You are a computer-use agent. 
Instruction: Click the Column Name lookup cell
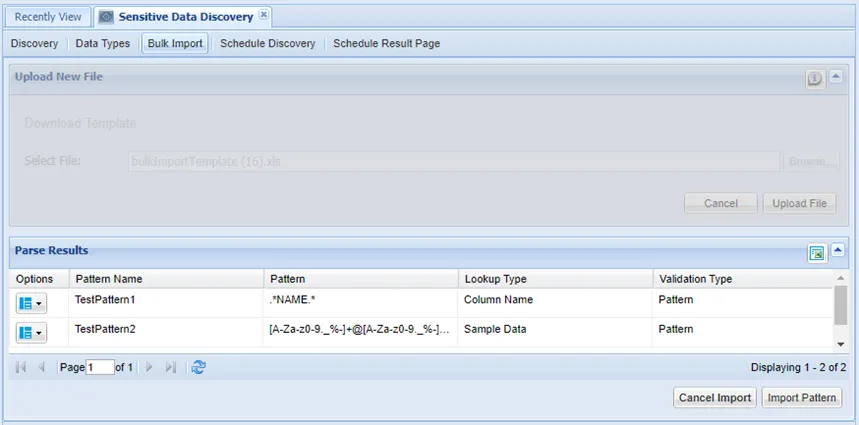click(x=556, y=303)
